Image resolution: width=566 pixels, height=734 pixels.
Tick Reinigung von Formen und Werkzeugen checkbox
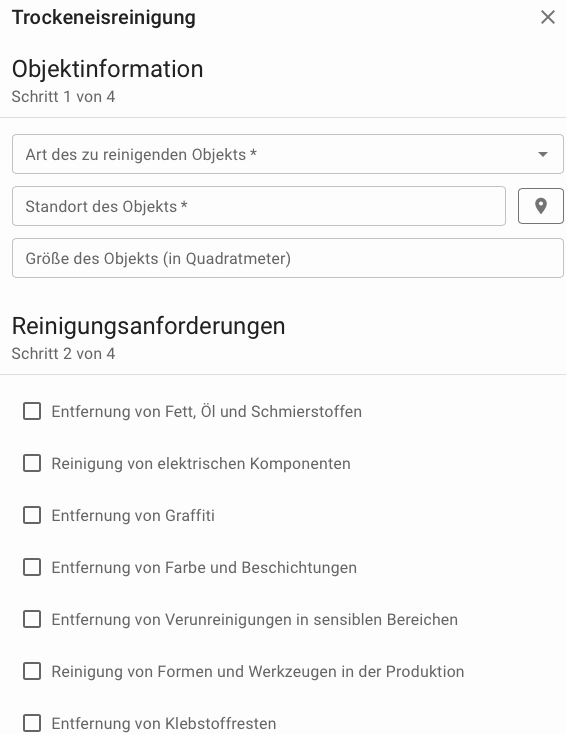(x=32, y=671)
